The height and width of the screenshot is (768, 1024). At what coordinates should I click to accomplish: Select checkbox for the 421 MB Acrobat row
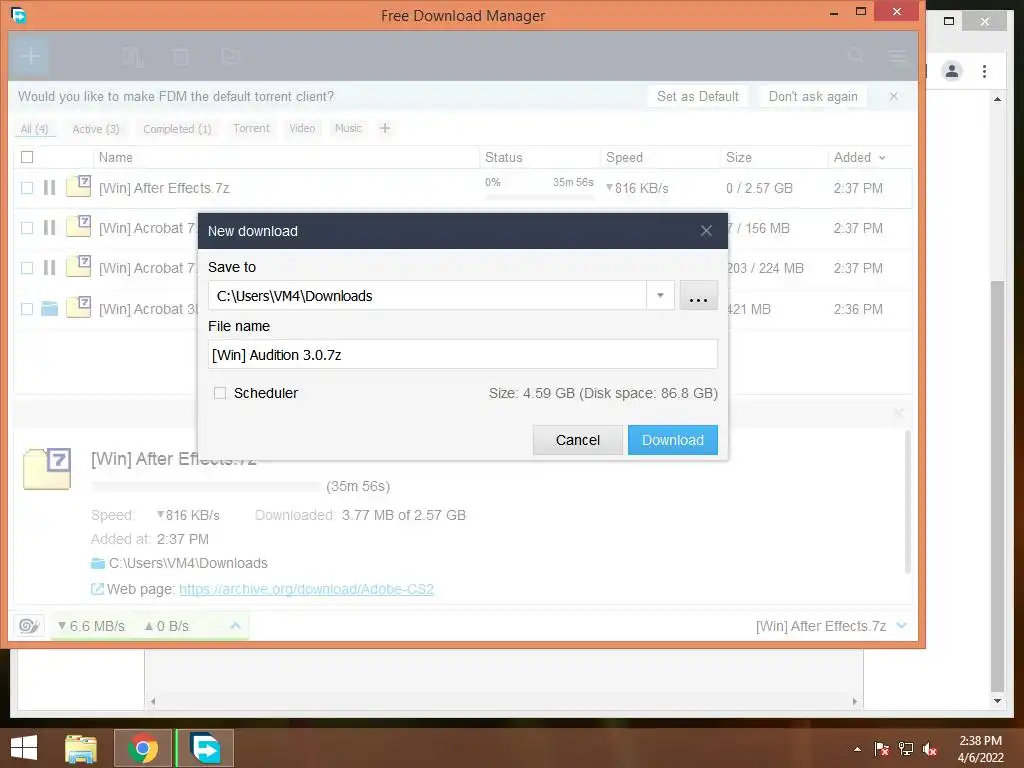point(27,309)
